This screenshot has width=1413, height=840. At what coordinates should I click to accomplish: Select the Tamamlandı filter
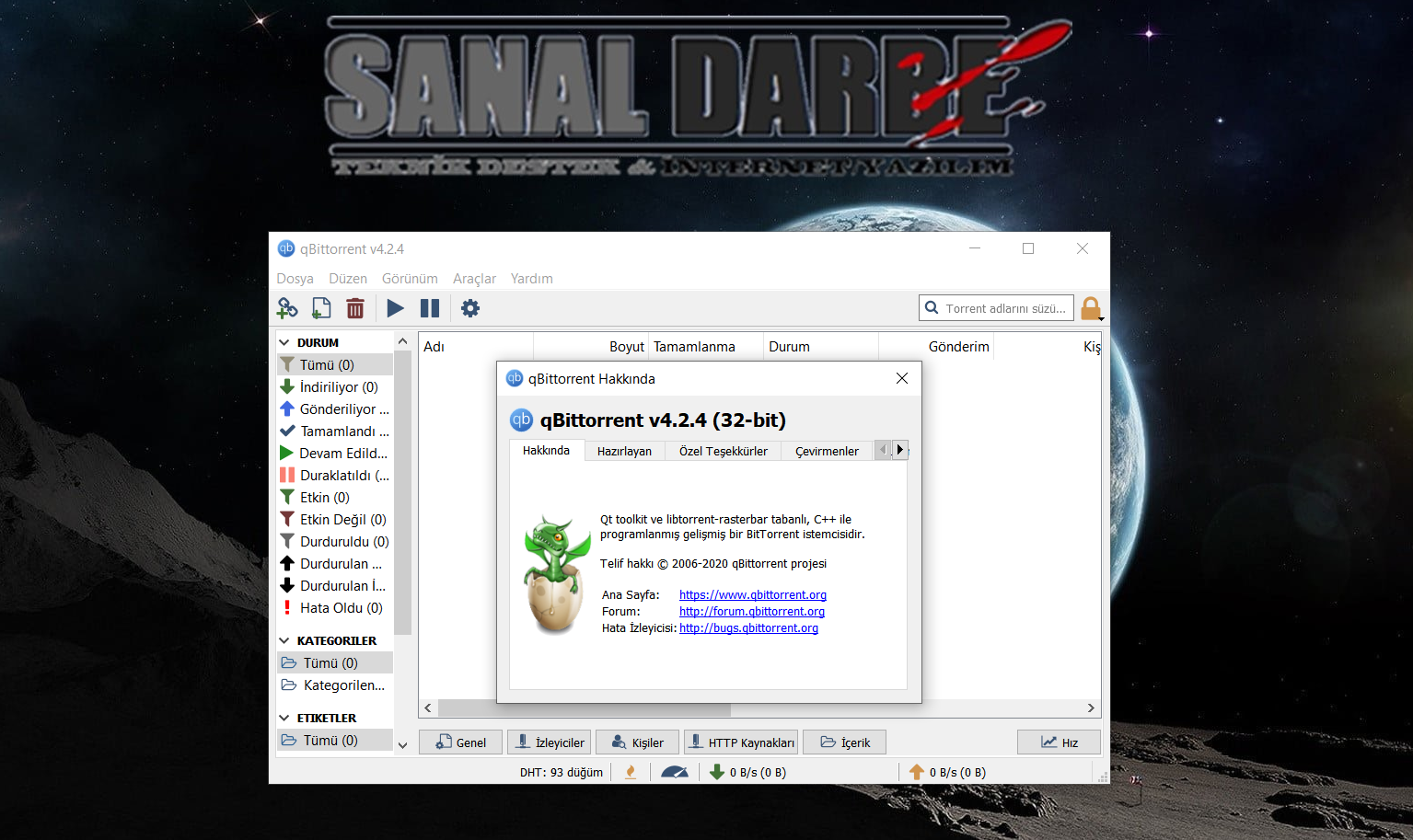point(335,431)
